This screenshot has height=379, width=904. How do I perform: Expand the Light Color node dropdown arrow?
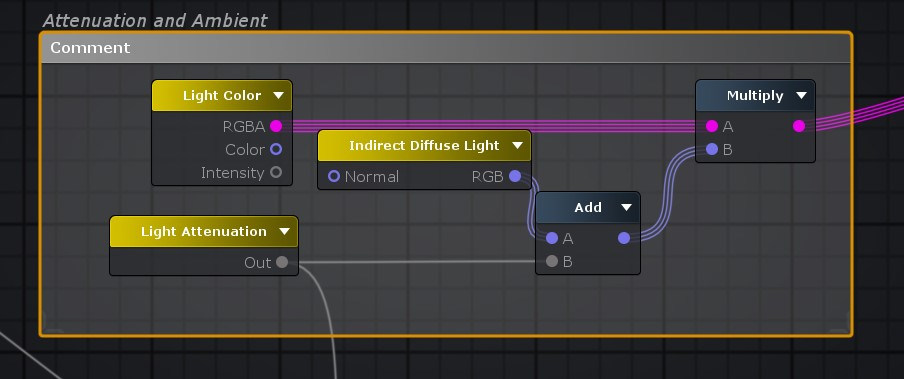coord(278,96)
